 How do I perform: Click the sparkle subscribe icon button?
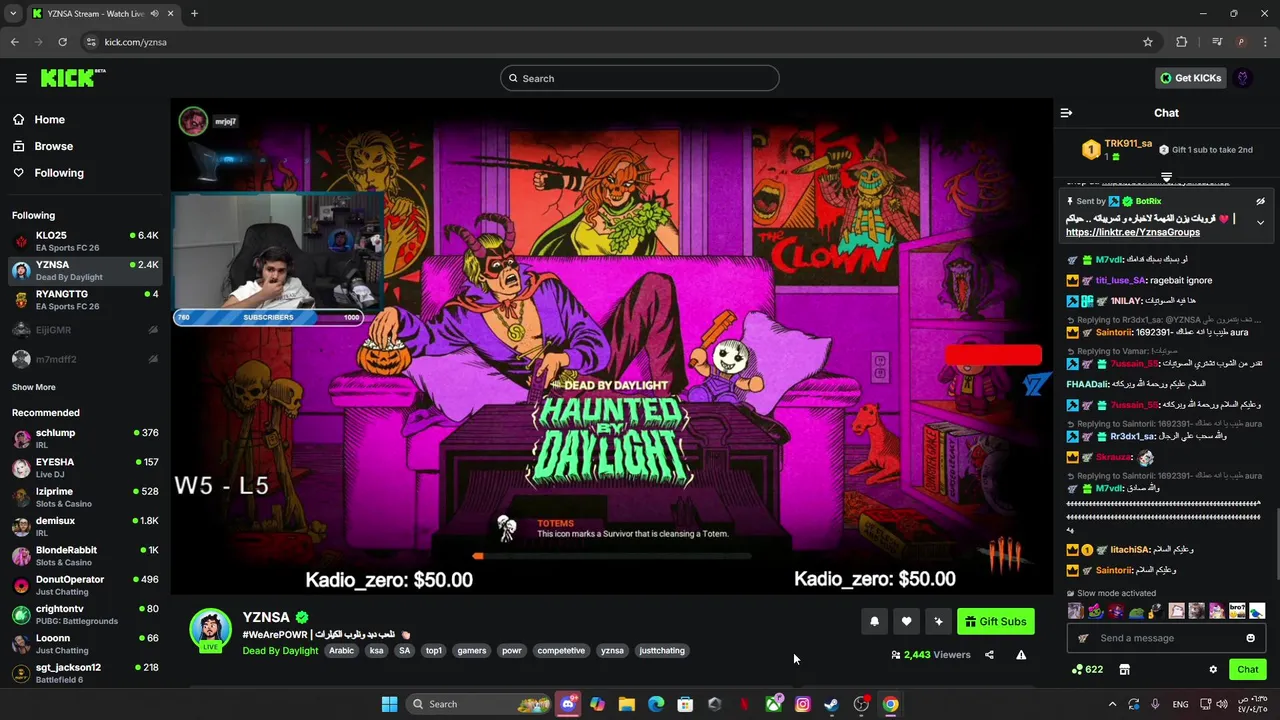coord(938,621)
